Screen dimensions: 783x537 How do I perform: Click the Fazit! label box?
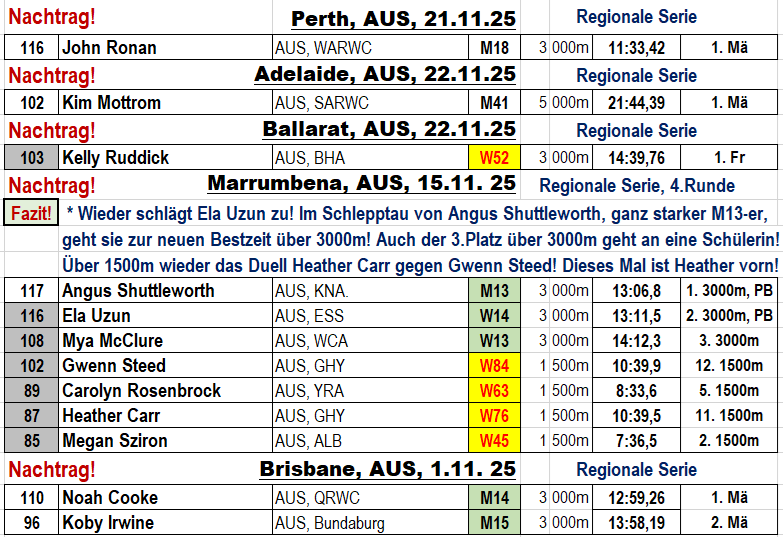31,212
